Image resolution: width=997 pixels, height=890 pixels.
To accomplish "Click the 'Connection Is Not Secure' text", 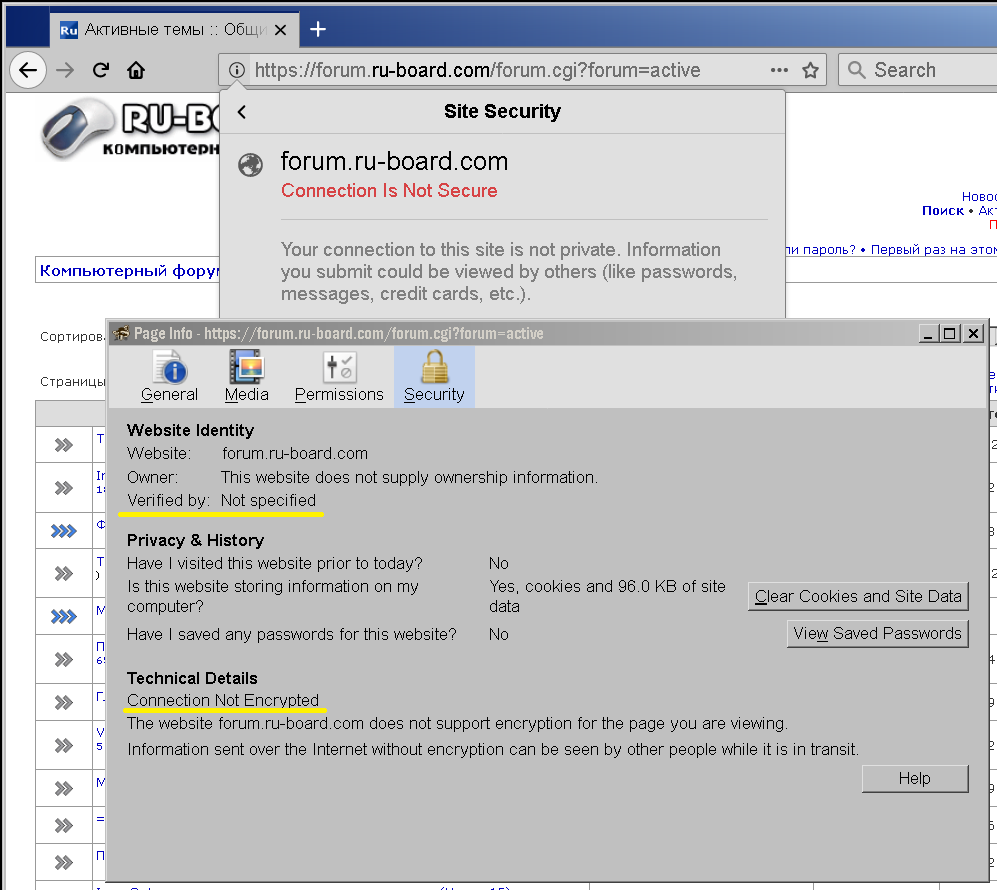I will (389, 191).
